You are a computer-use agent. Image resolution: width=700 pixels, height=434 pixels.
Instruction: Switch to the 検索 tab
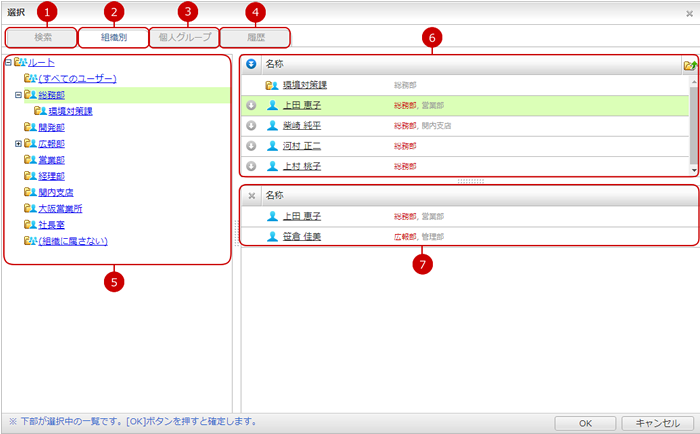point(41,38)
